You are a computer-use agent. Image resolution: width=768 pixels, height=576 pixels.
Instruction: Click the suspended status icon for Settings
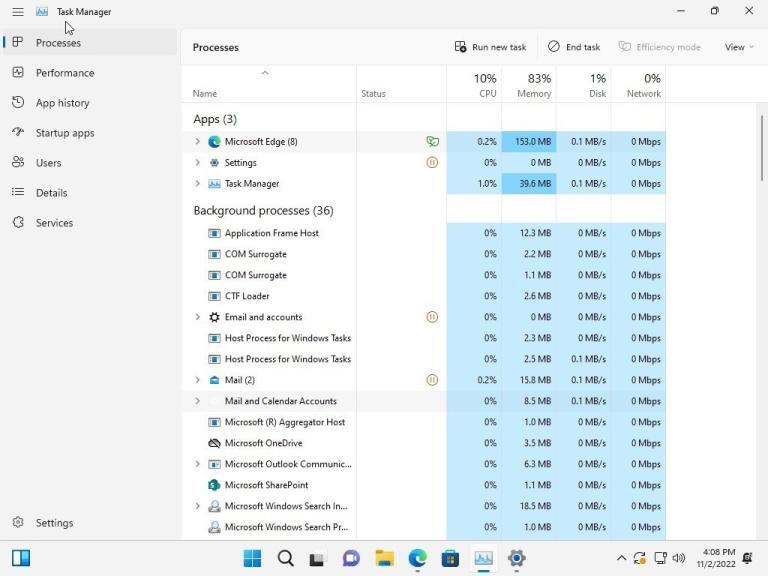point(432,163)
